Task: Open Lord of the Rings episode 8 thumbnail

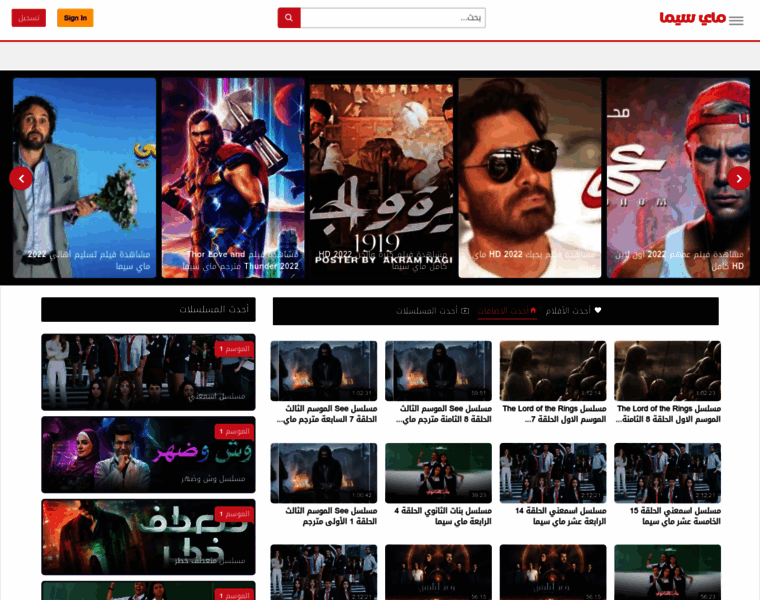Action: click(x=667, y=371)
